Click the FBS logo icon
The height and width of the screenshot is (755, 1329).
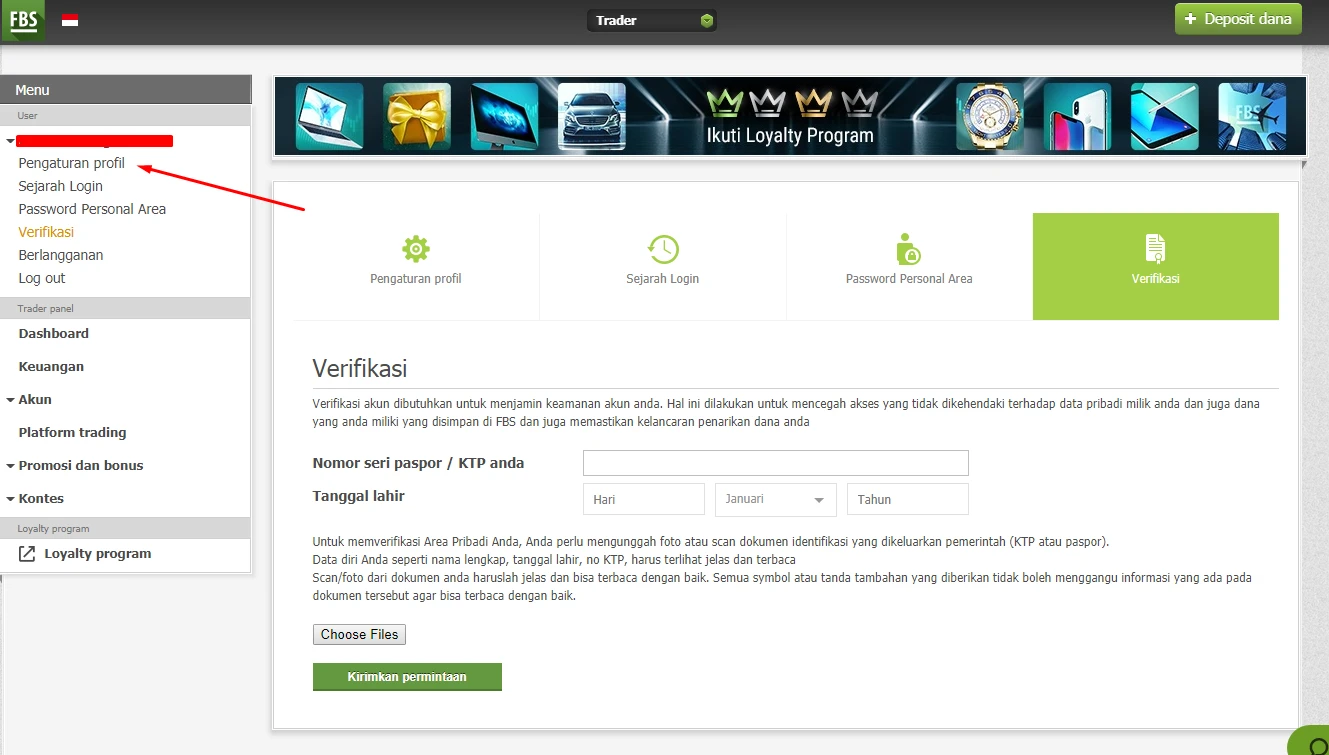23,20
